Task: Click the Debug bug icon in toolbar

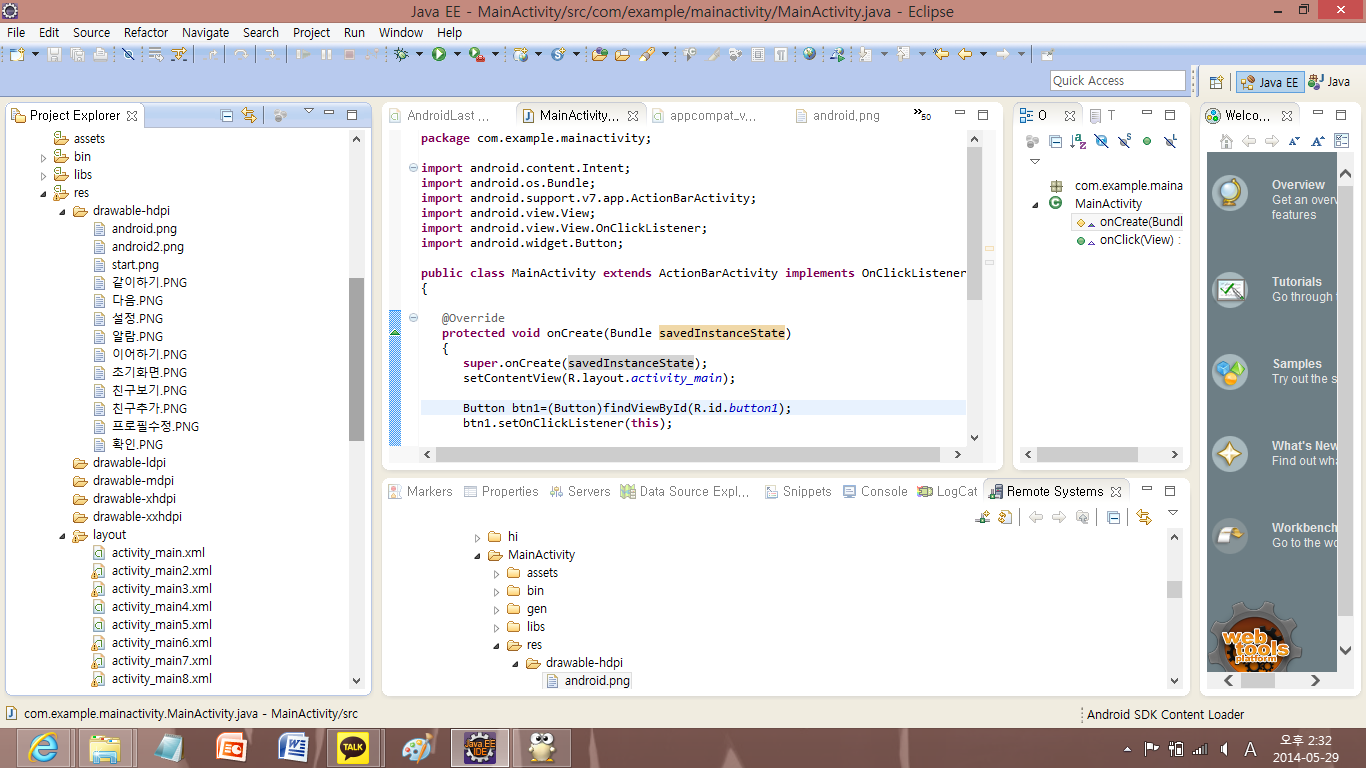Action: click(402, 54)
